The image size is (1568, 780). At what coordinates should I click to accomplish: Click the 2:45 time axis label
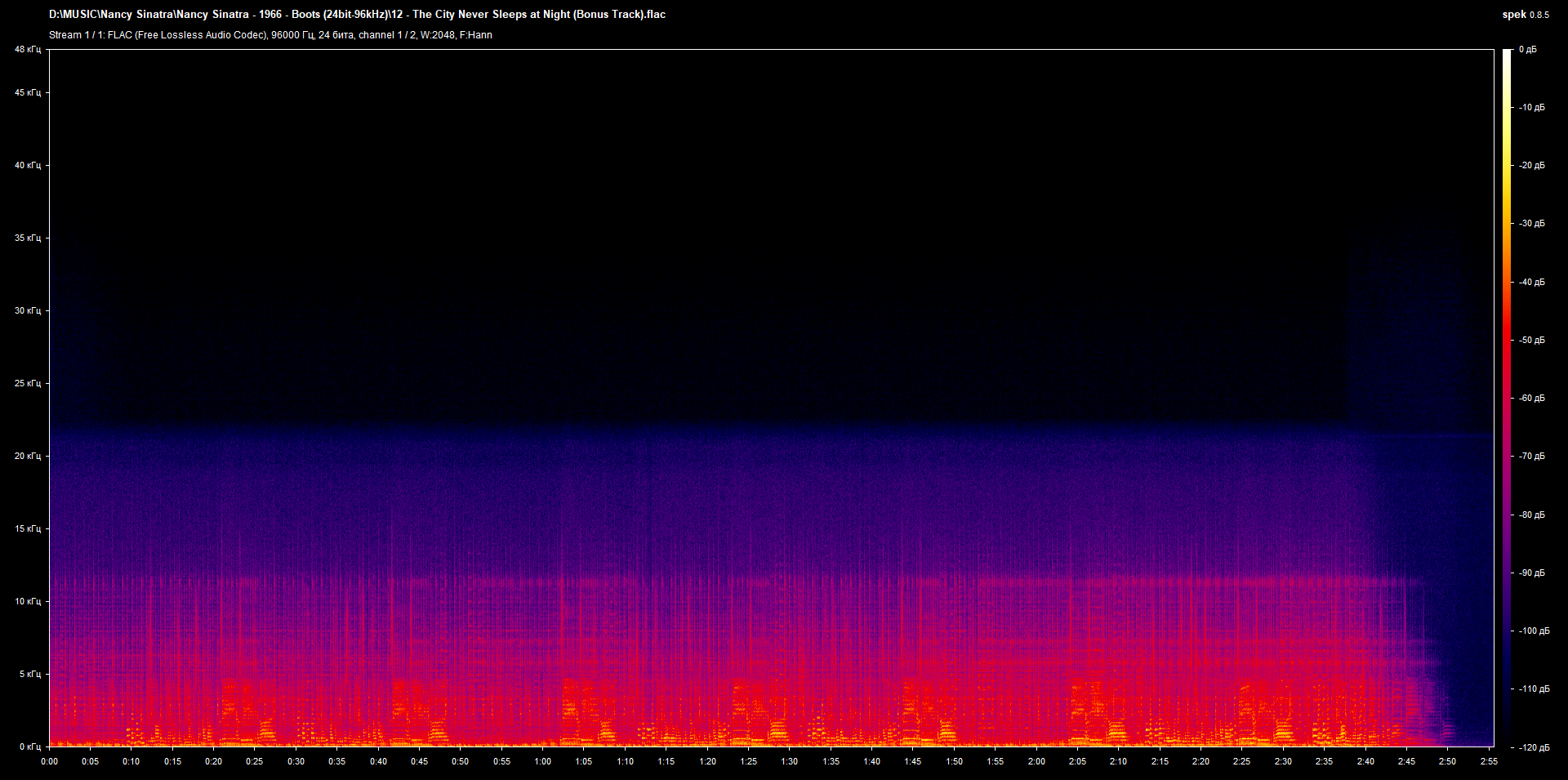[1406, 762]
